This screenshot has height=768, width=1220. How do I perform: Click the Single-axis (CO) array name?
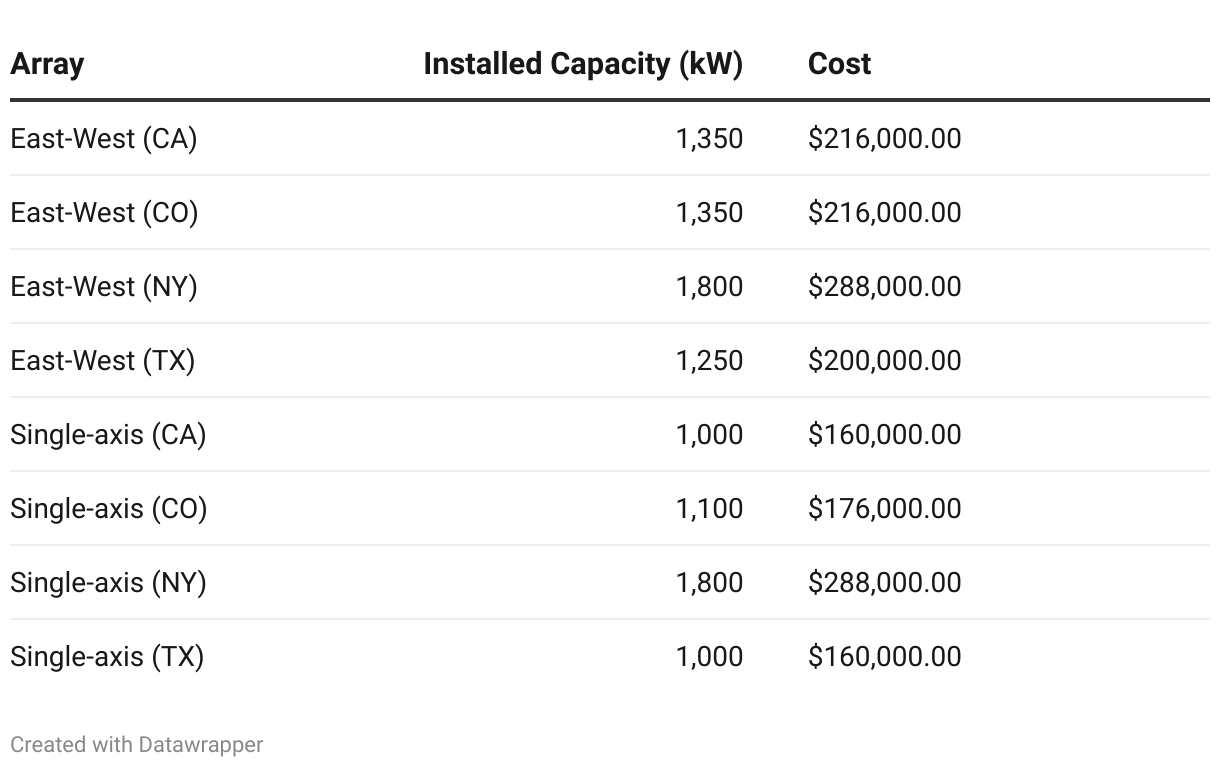tap(109, 509)
